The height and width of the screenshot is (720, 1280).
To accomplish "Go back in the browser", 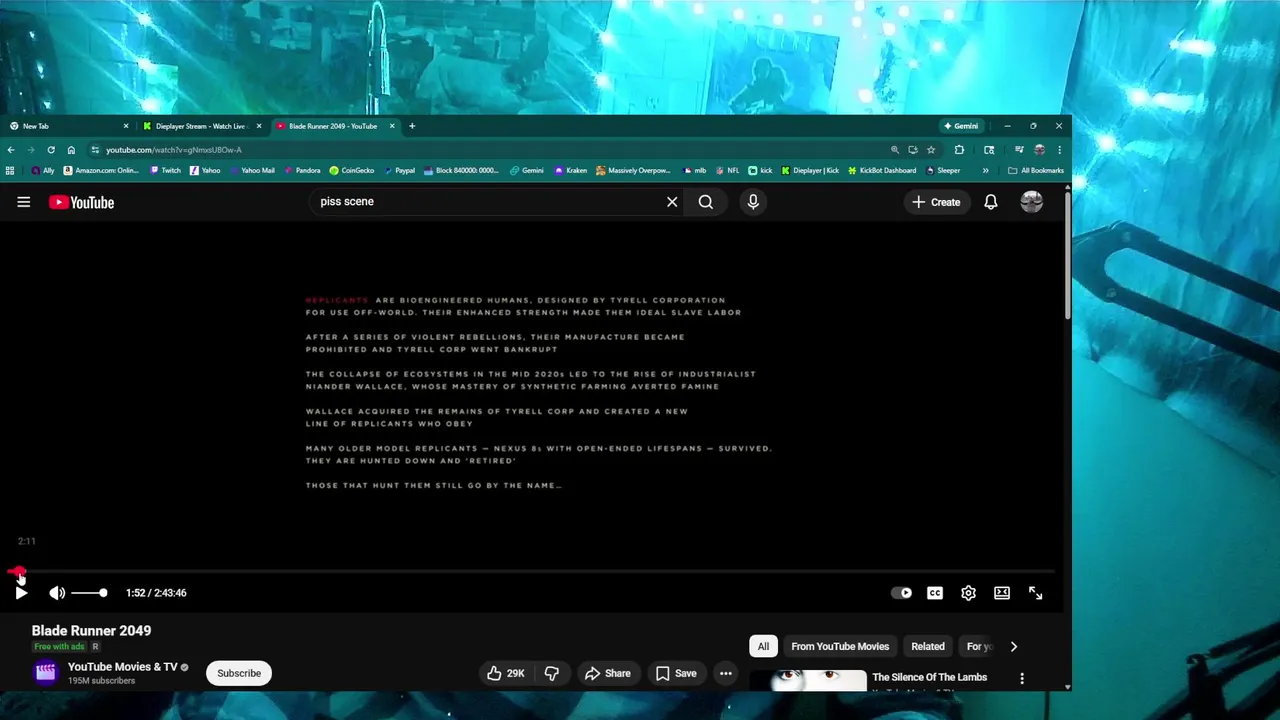I will tap(11, 150).
